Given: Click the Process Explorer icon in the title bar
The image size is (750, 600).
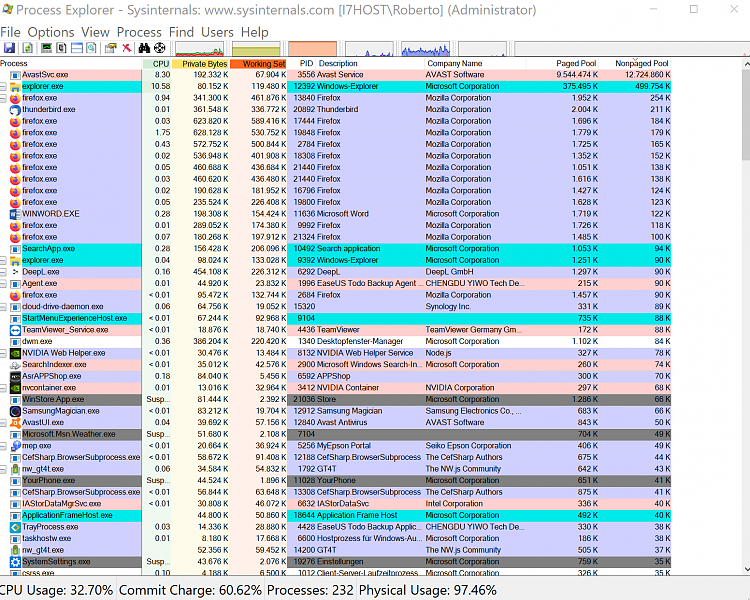Looking at the screenshot, I should 7,9.
